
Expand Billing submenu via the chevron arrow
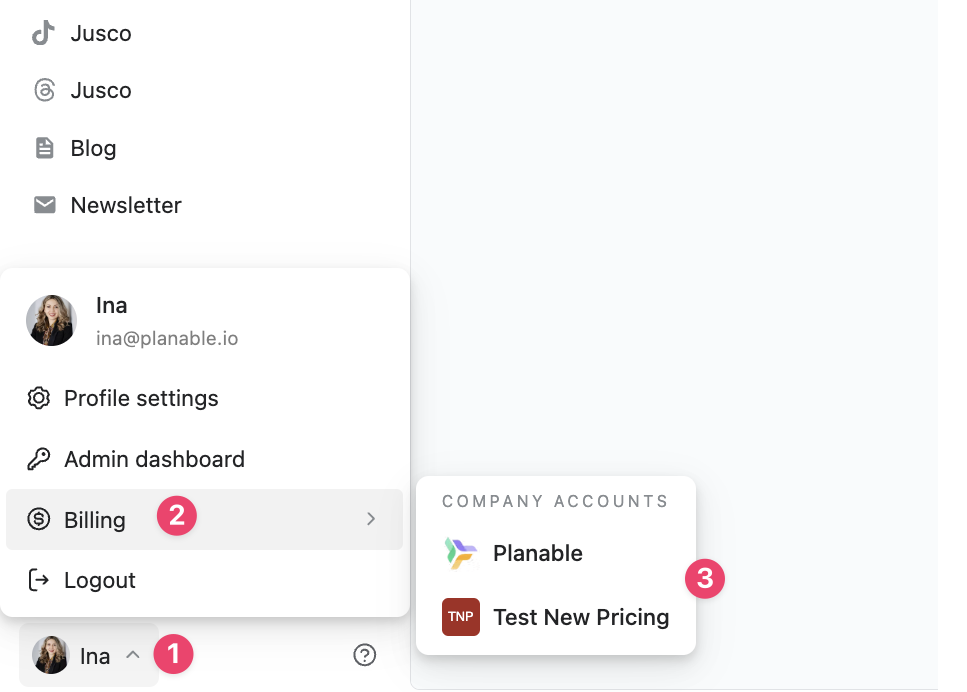pos(371,519)
